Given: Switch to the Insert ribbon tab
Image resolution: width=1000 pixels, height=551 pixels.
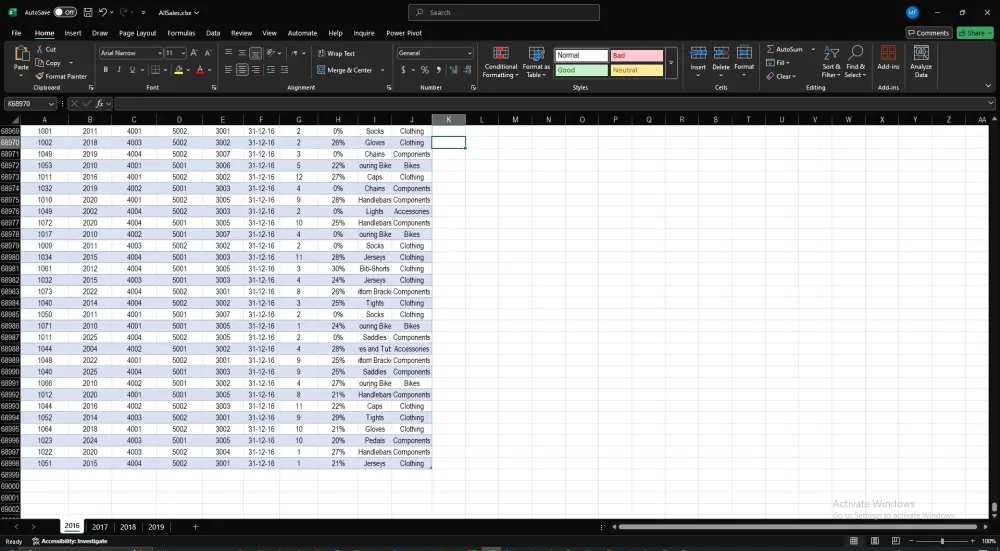Looking at the screenshot, I should coord(73,33).
